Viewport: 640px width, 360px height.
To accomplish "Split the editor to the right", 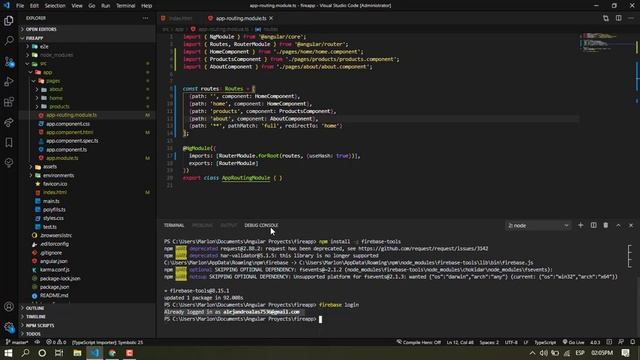I will click(x=618, y=18).
